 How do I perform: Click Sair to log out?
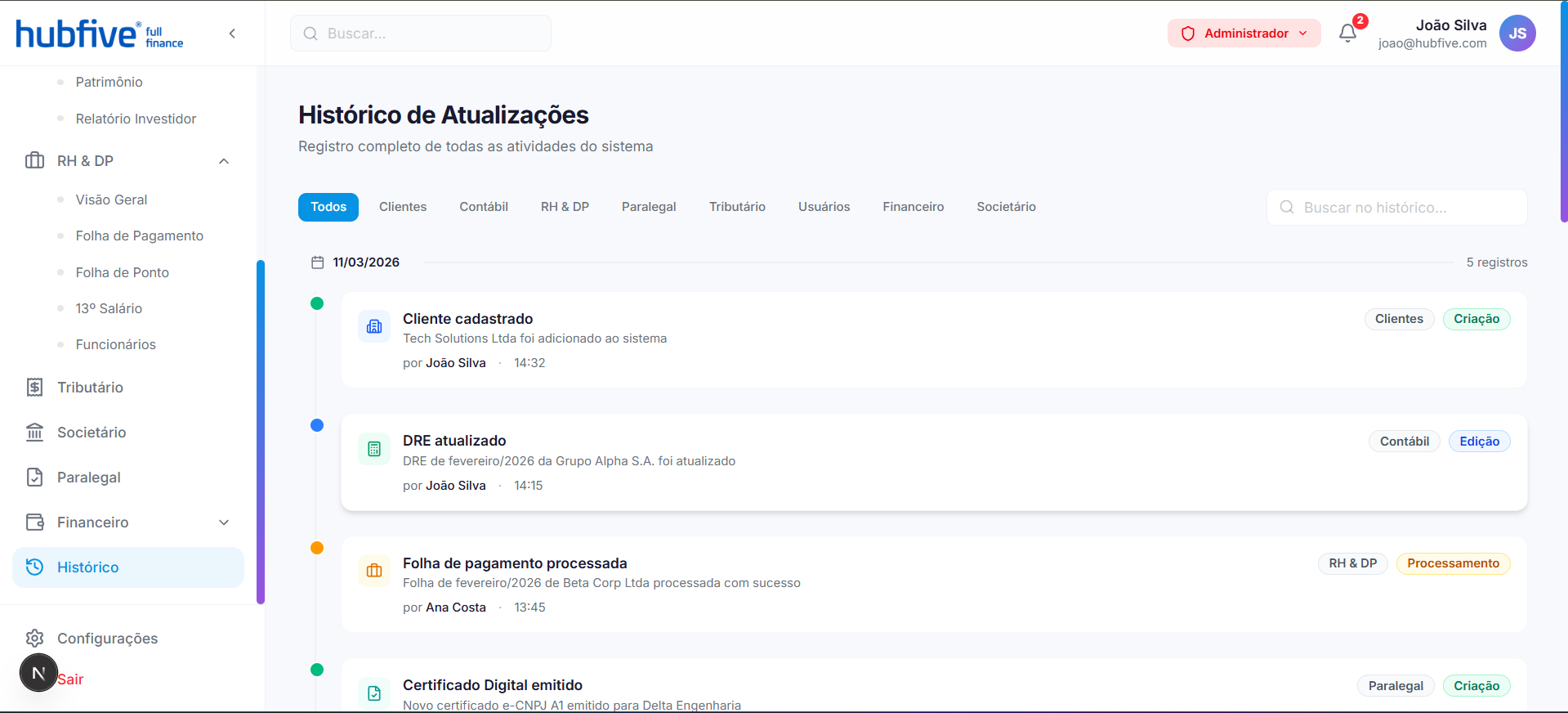click(70, 679)
